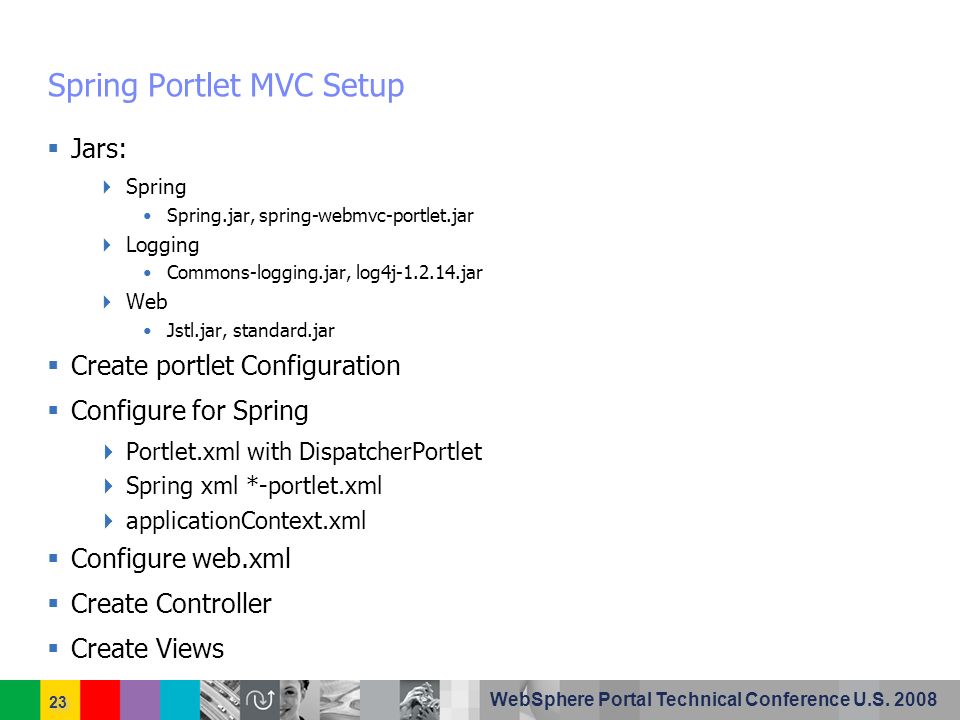This screenshot has width=960, height=720.
Task: Click the Spring Portlet MVC Setup title
Action: click(x=226, y=85)
